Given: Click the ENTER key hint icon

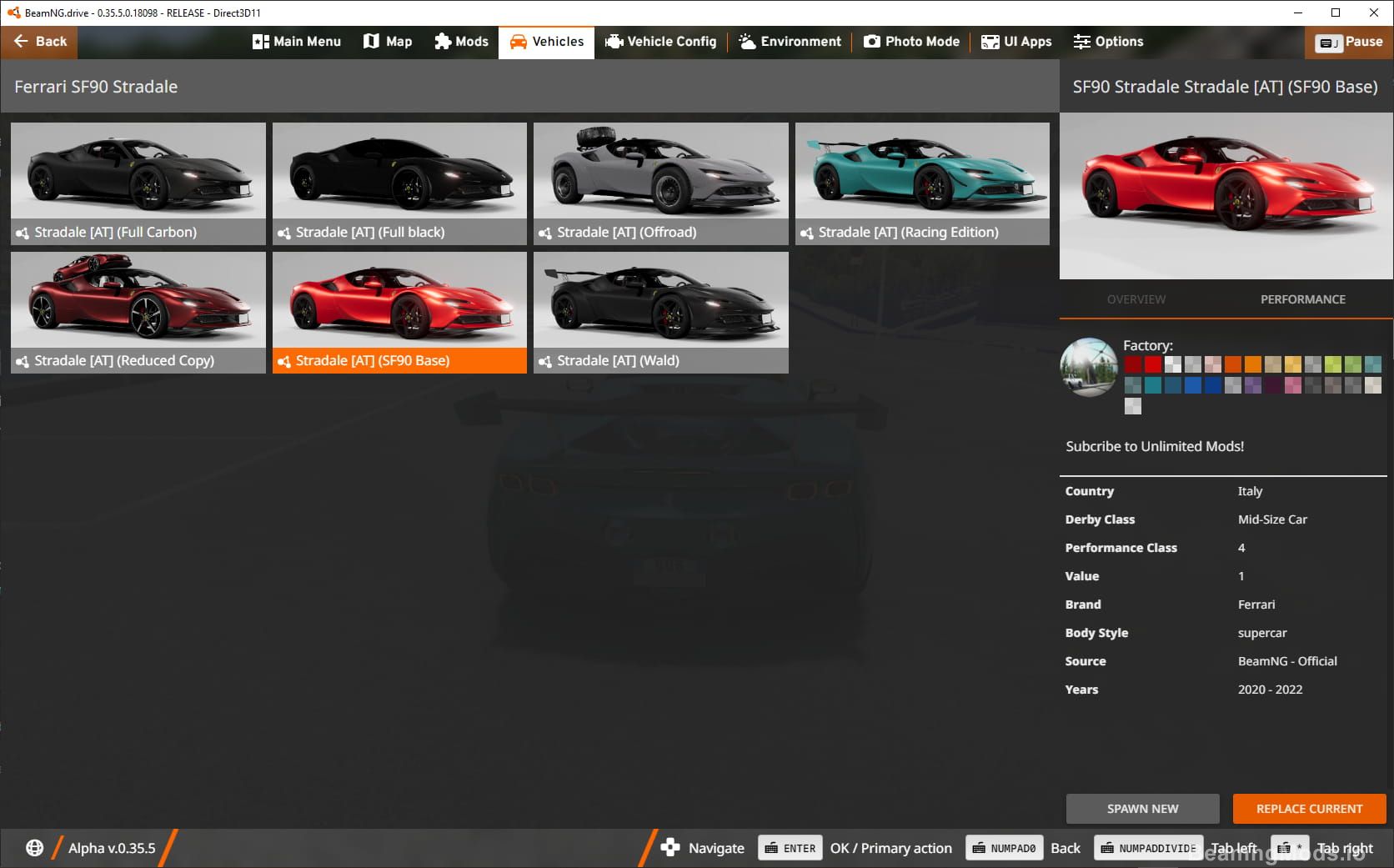Looking at the screenshot, I should [x=790, y=848].
